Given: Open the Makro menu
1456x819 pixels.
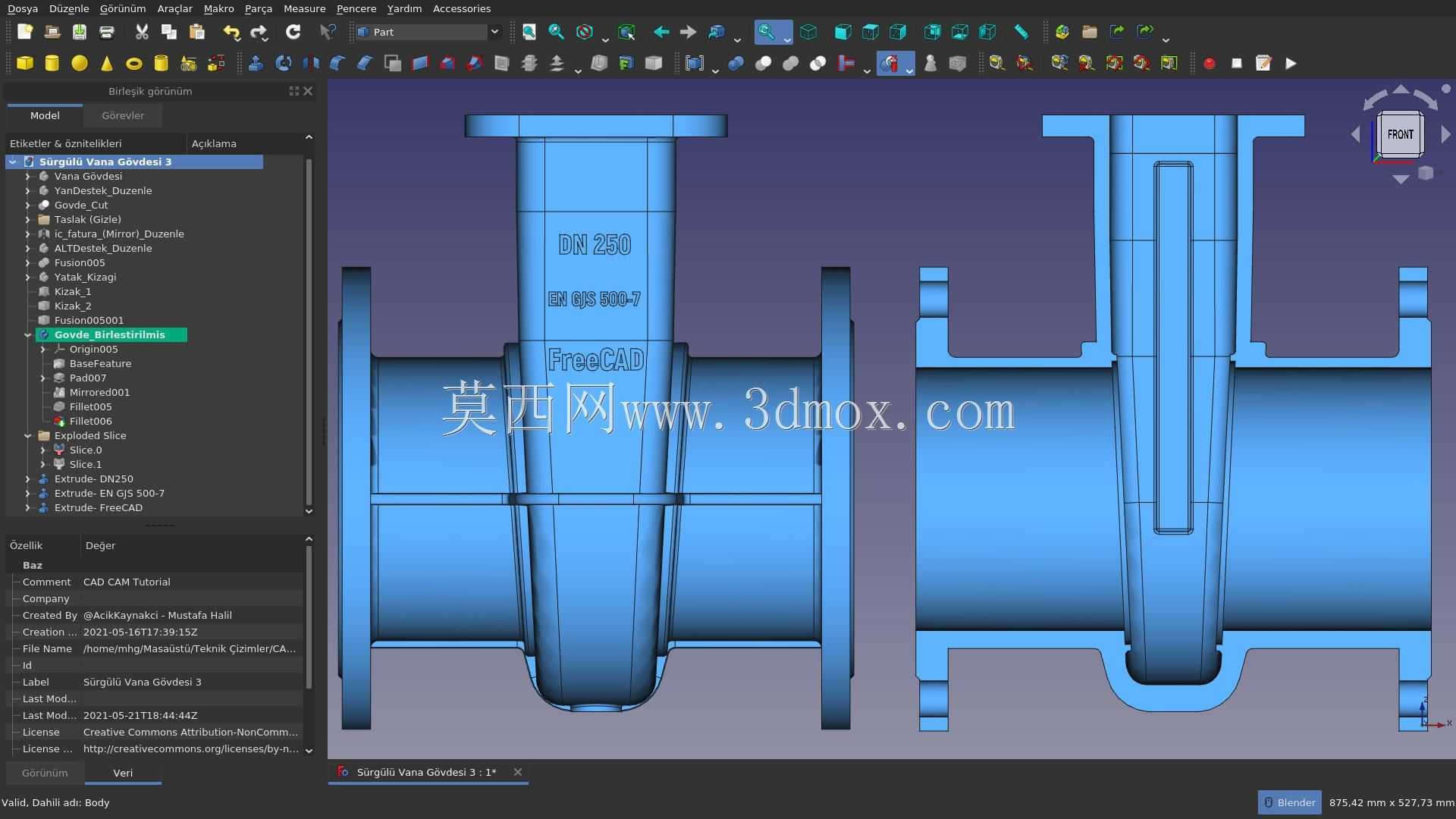Looking at the screenshot, I should [x=219, y=8].
